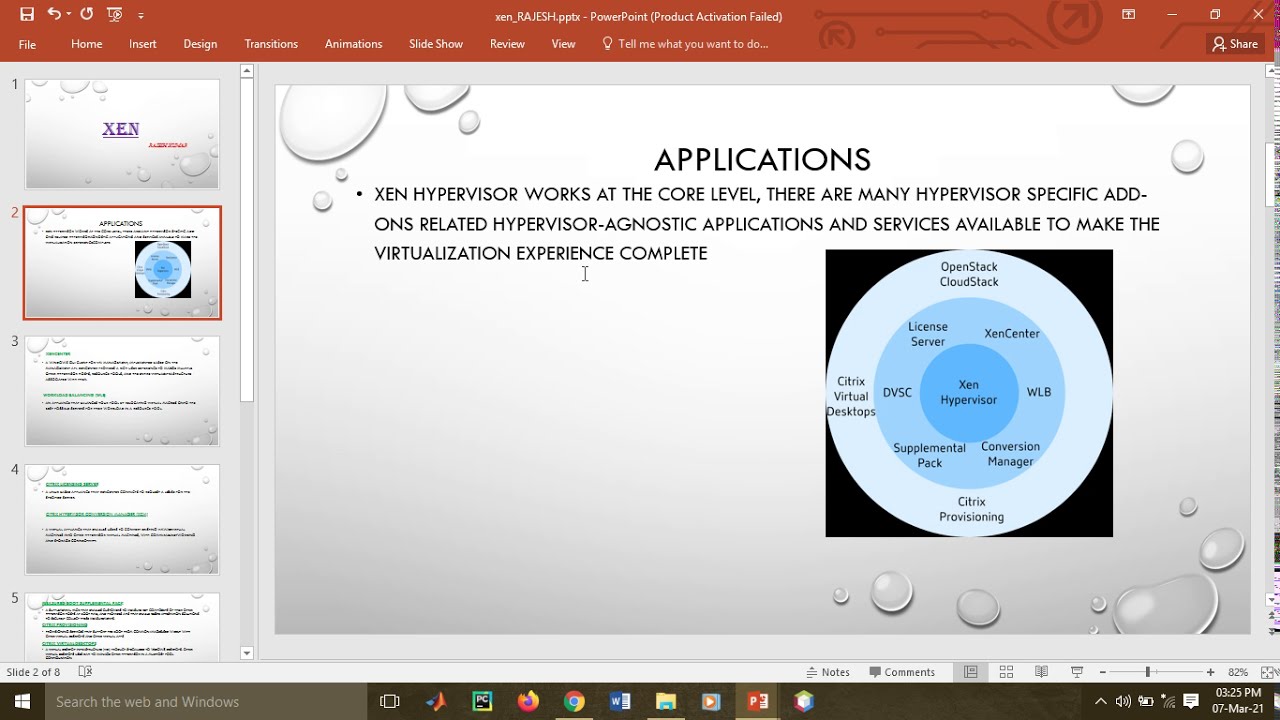Click PowerPoint icon on taskbar
This screenshot has width=1280, height=720.
758,702
